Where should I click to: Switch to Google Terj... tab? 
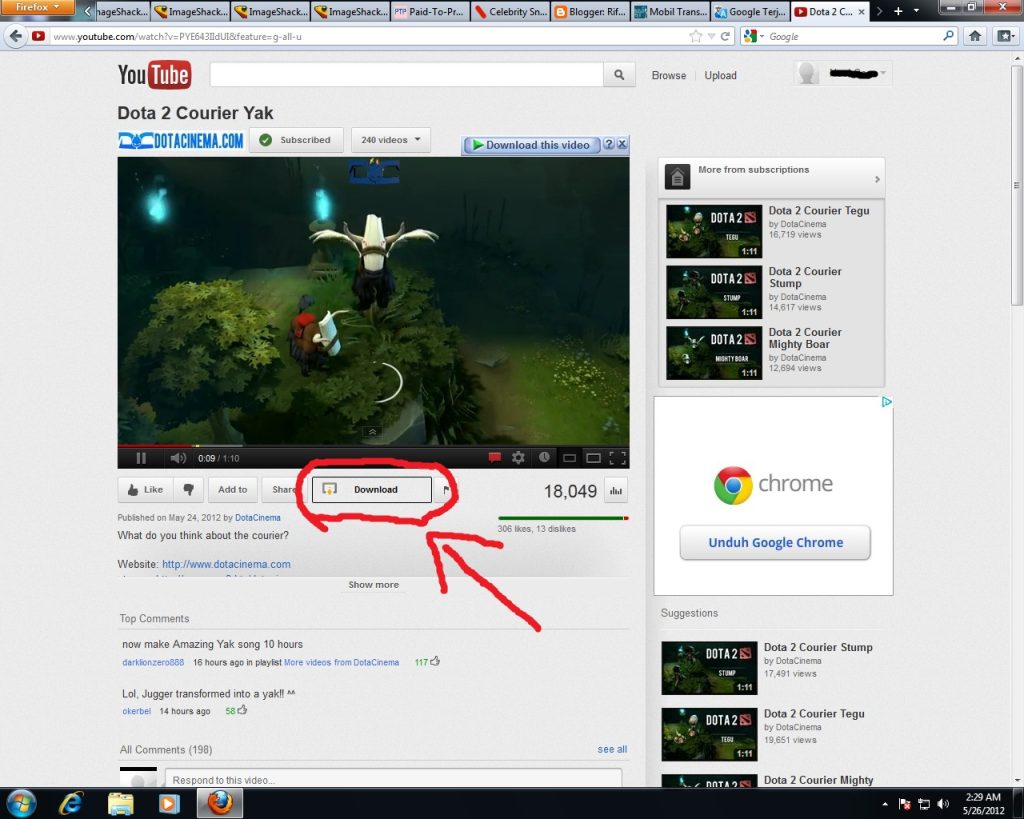point(750,11)
